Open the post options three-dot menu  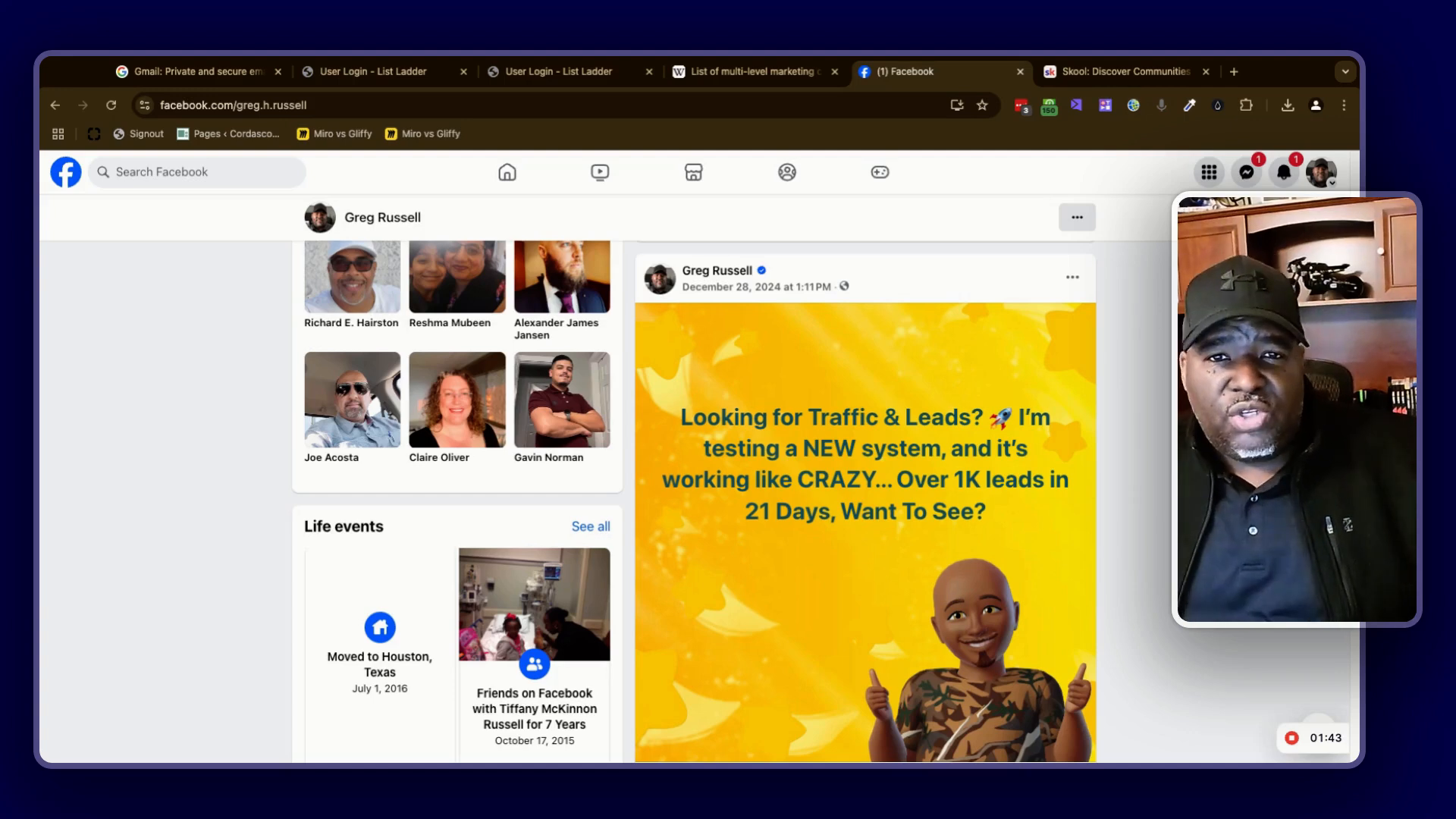coord(1072,278)
